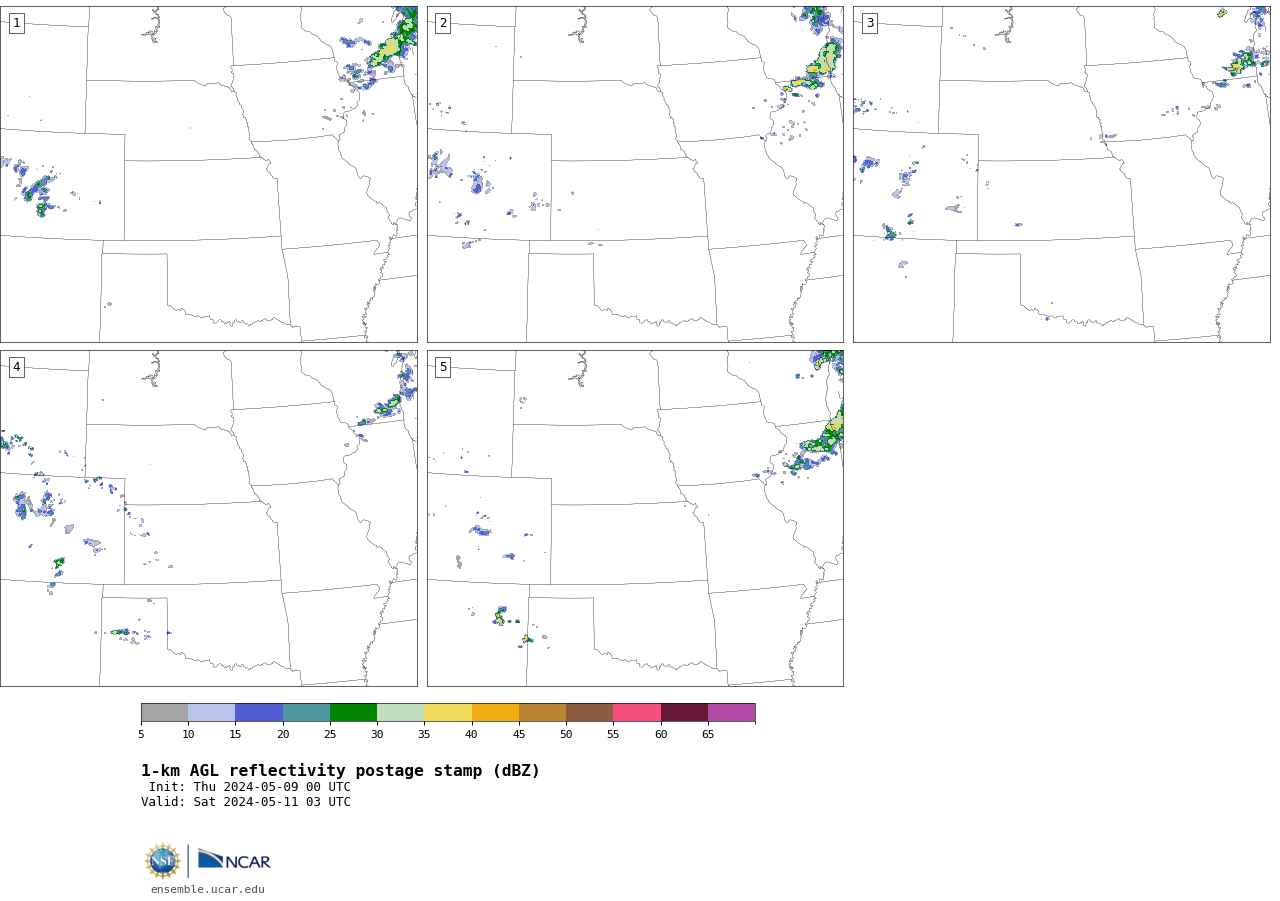Click the yellow 35-40 dBZ swatch

448,712
